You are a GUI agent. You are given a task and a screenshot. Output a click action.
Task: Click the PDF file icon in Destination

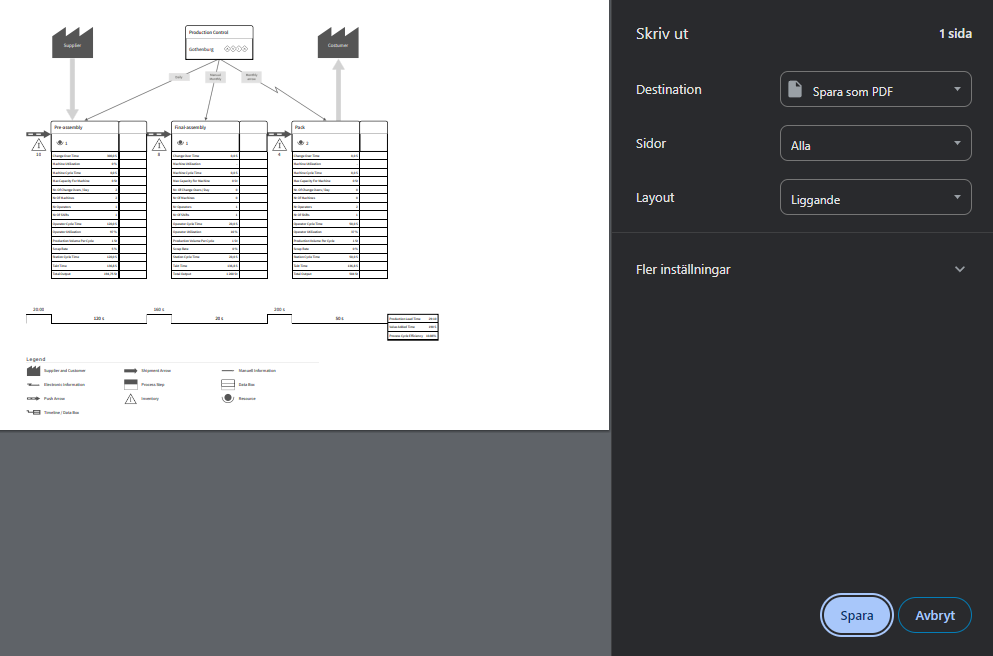point(794,90)
